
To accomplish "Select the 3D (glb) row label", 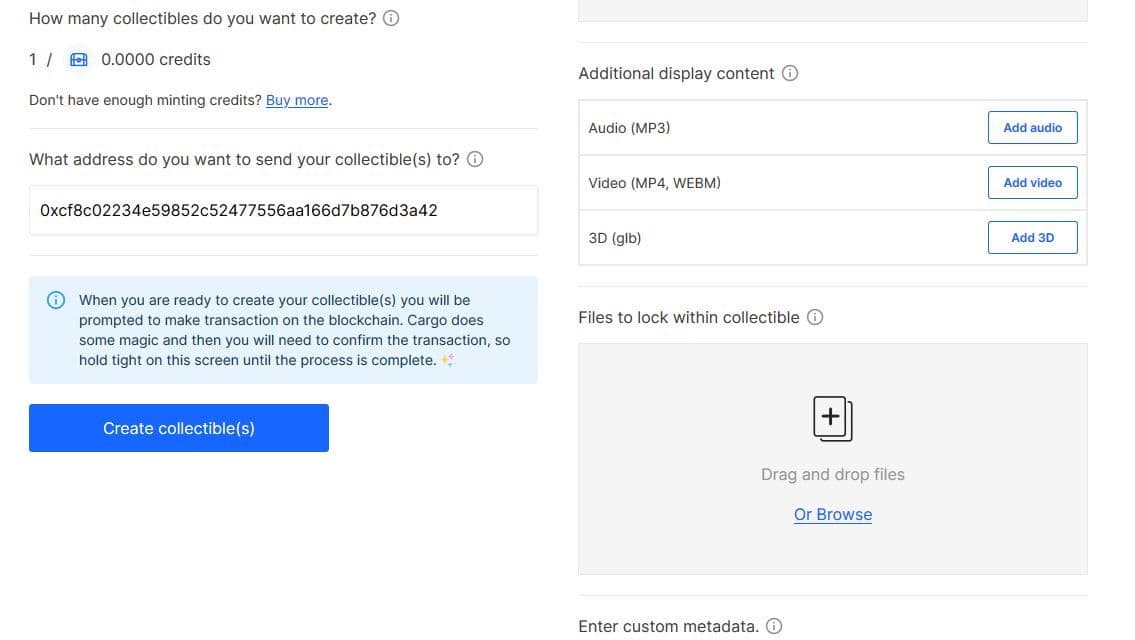I will click(615, 238).
